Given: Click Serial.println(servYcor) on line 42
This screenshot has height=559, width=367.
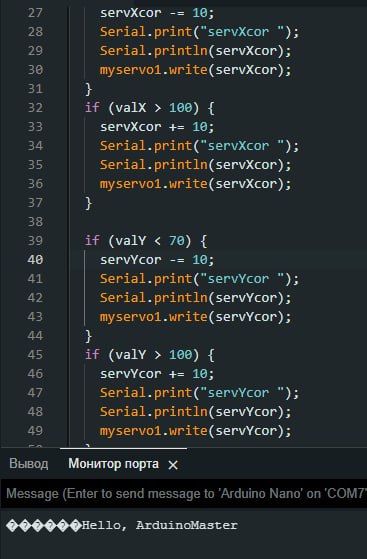Looking at the screenshot, I should [x=195, y=298].
